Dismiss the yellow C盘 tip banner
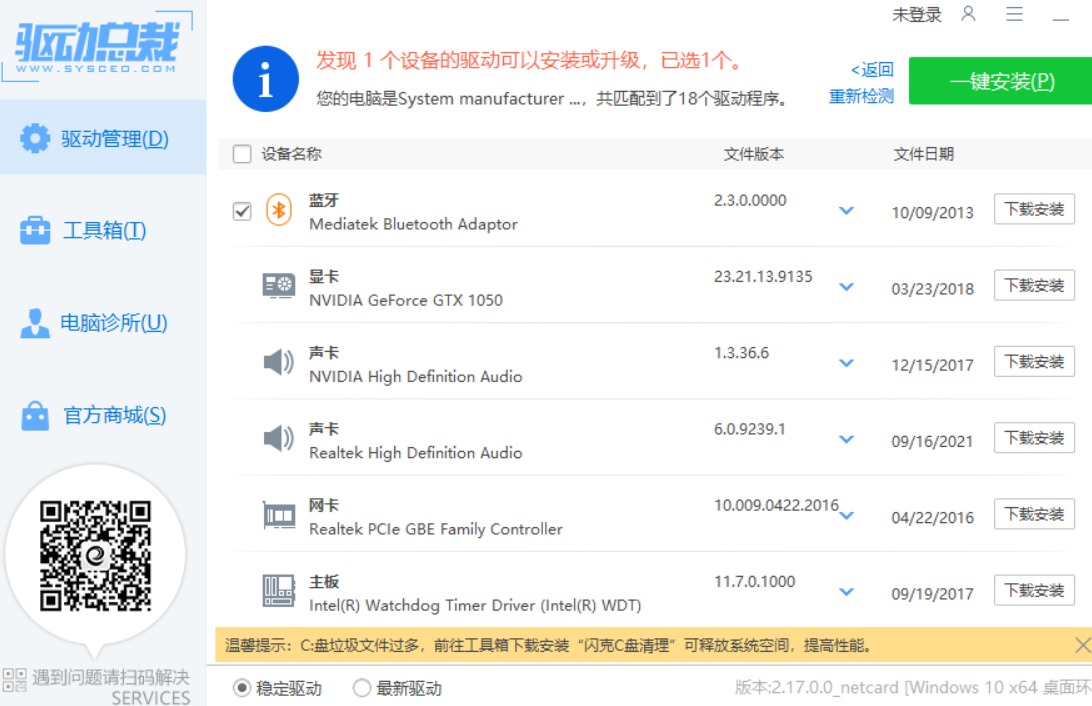The height and width of the screenshot is (706, 1092). 1082,645
